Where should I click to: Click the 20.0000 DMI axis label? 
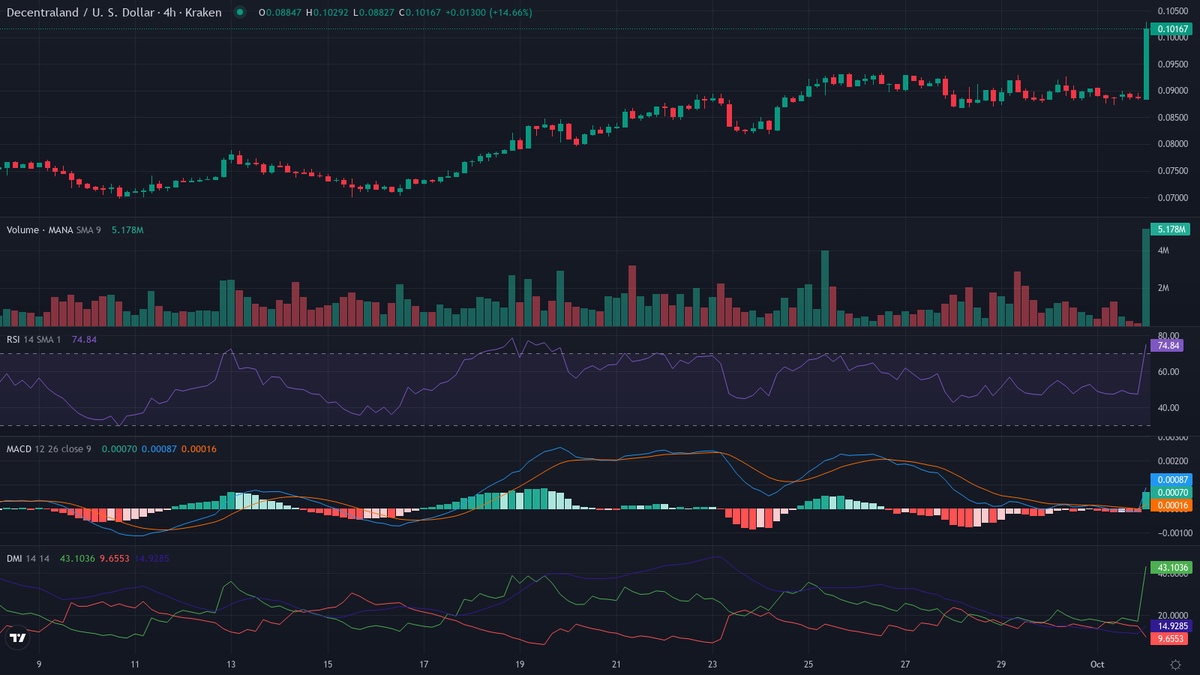1173,616
